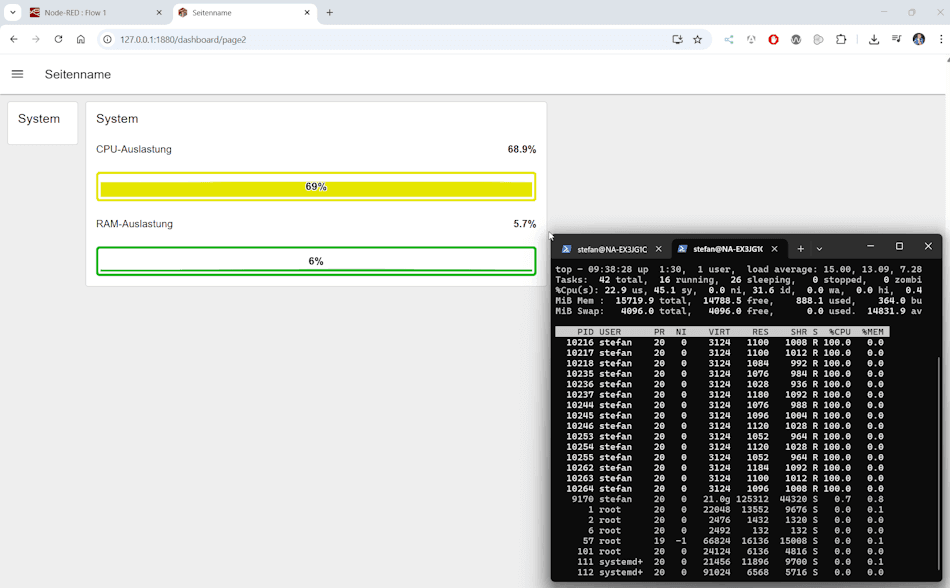
Task: Click the yellow 69% CPU-Auslastung progress bar
Action: [316, 186]
